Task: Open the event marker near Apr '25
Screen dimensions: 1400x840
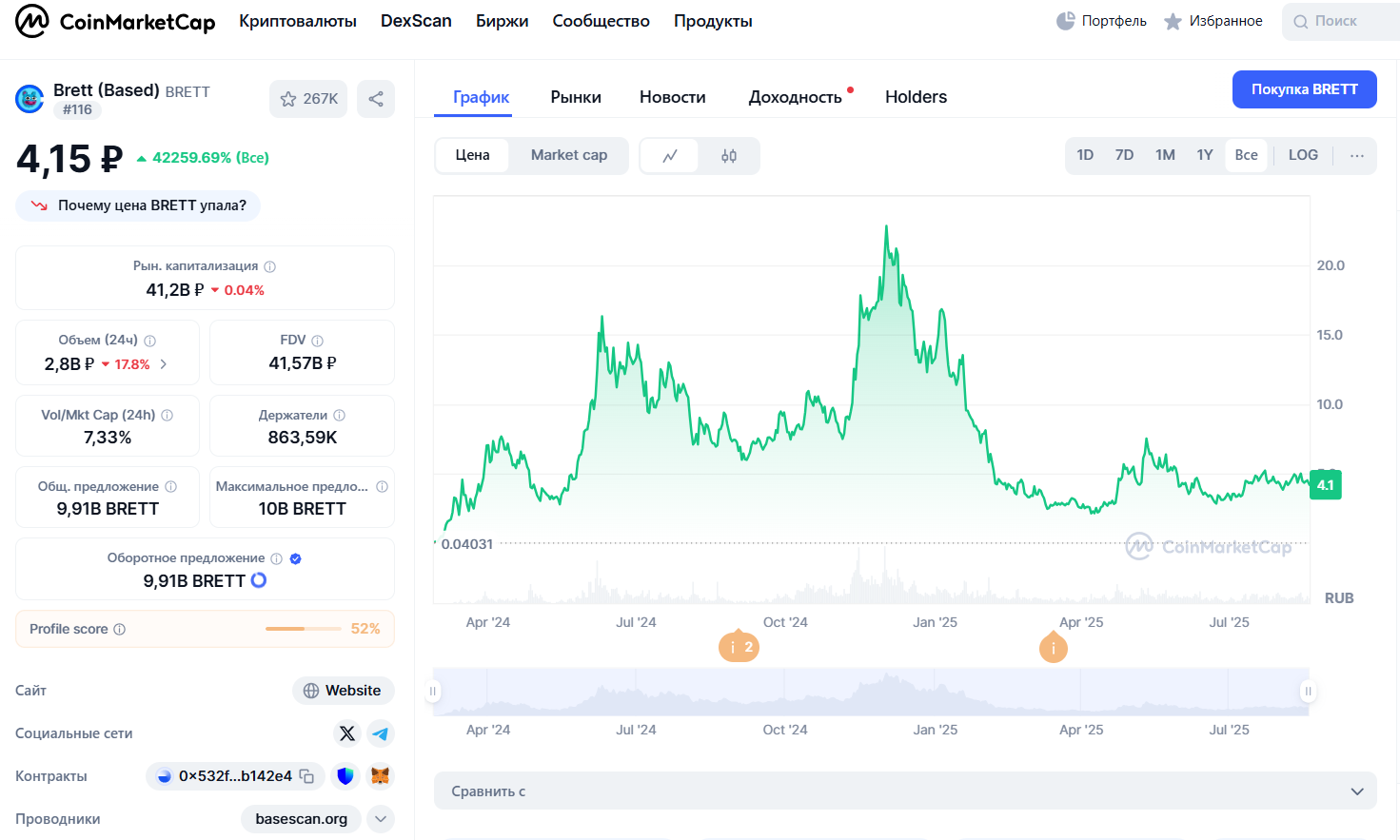Action: tap(1053, 647)
